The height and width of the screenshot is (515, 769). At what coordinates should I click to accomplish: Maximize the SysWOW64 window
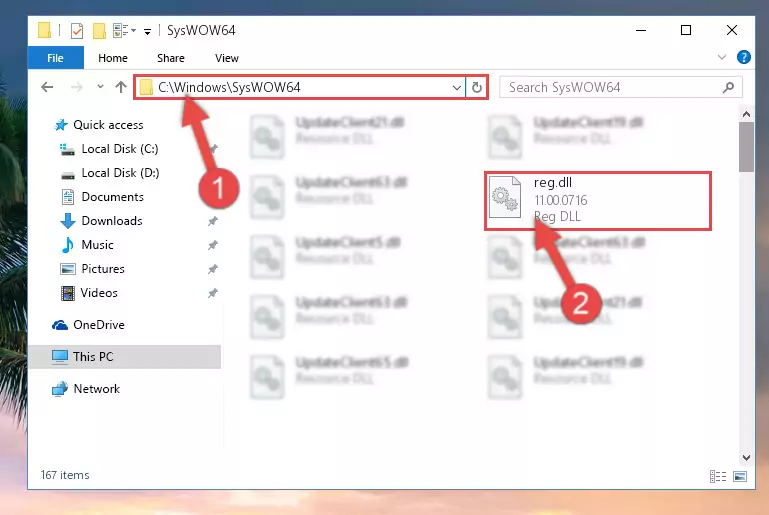coord(686,30)
